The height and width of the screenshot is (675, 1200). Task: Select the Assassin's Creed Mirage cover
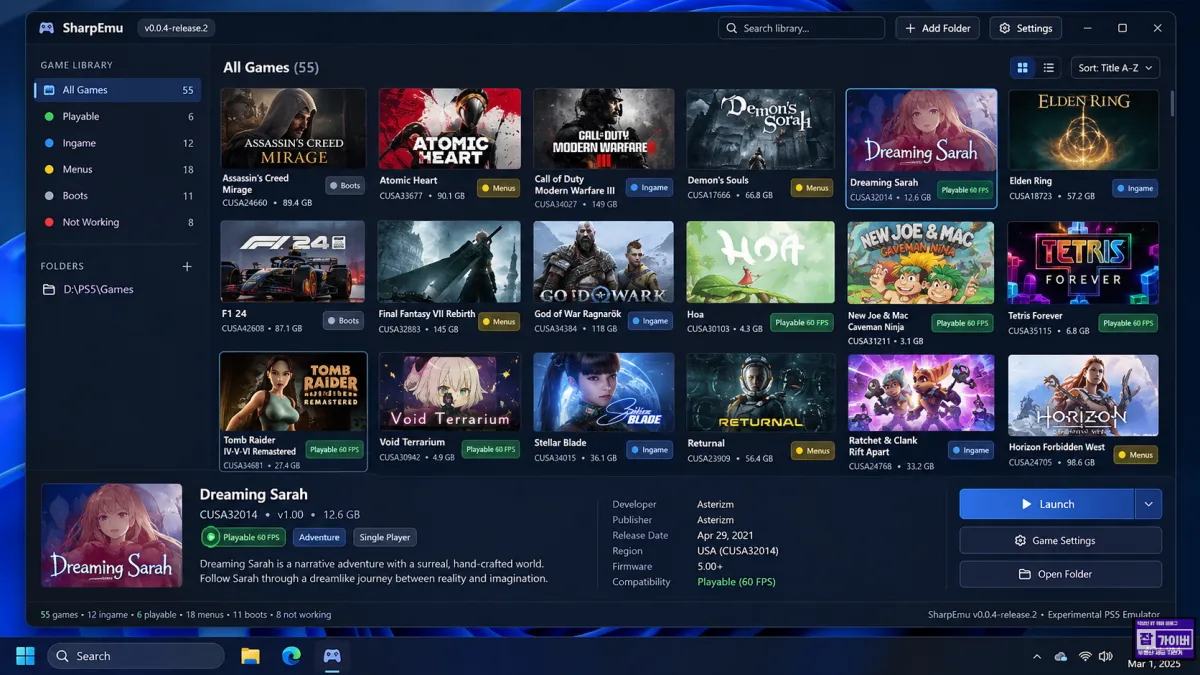(293, 128)
